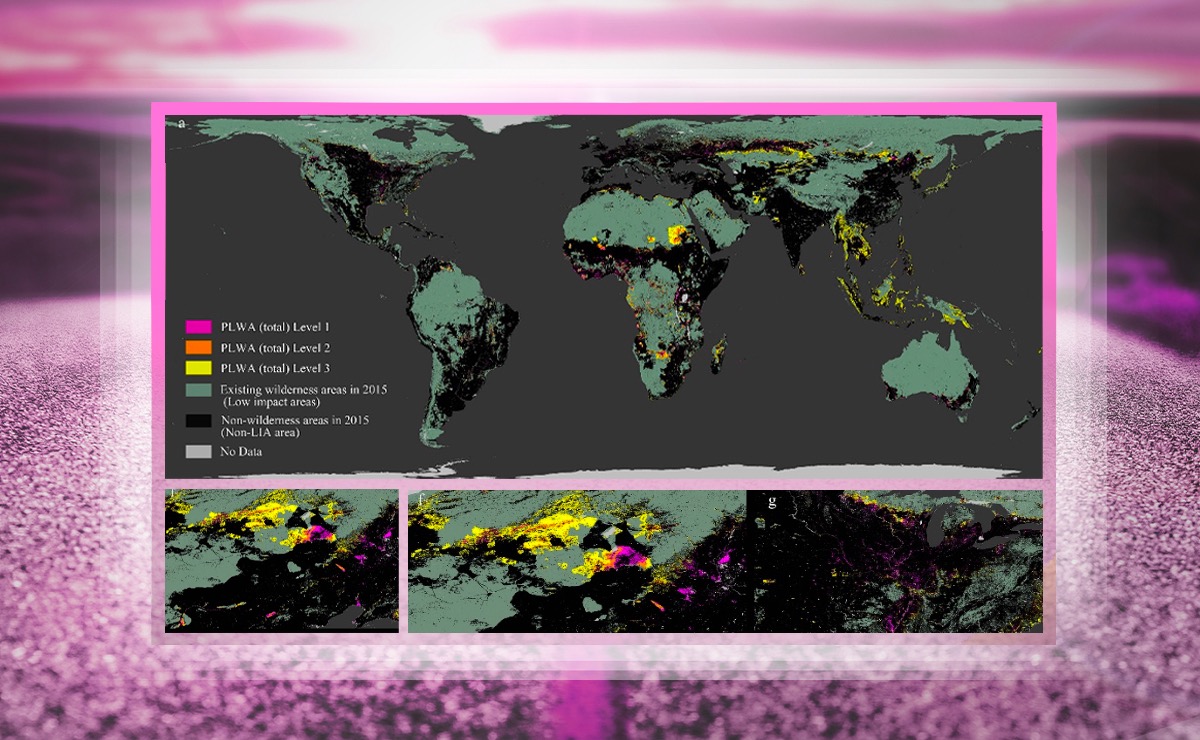Click the panel letter 'a' on world map
This screenshot has width=1200, height=740.
[x=181, y=123]
